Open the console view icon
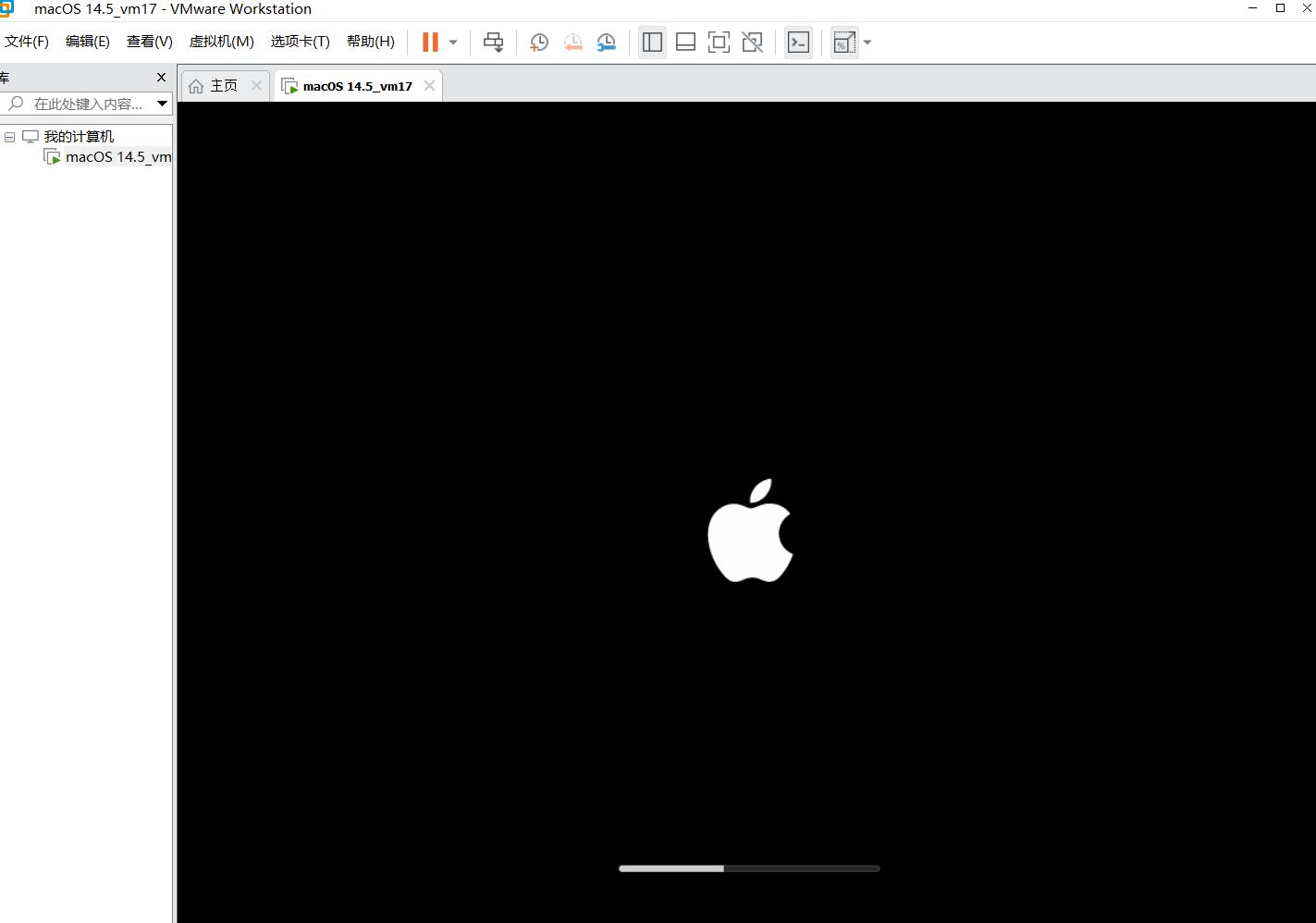 tap(798, 43)
